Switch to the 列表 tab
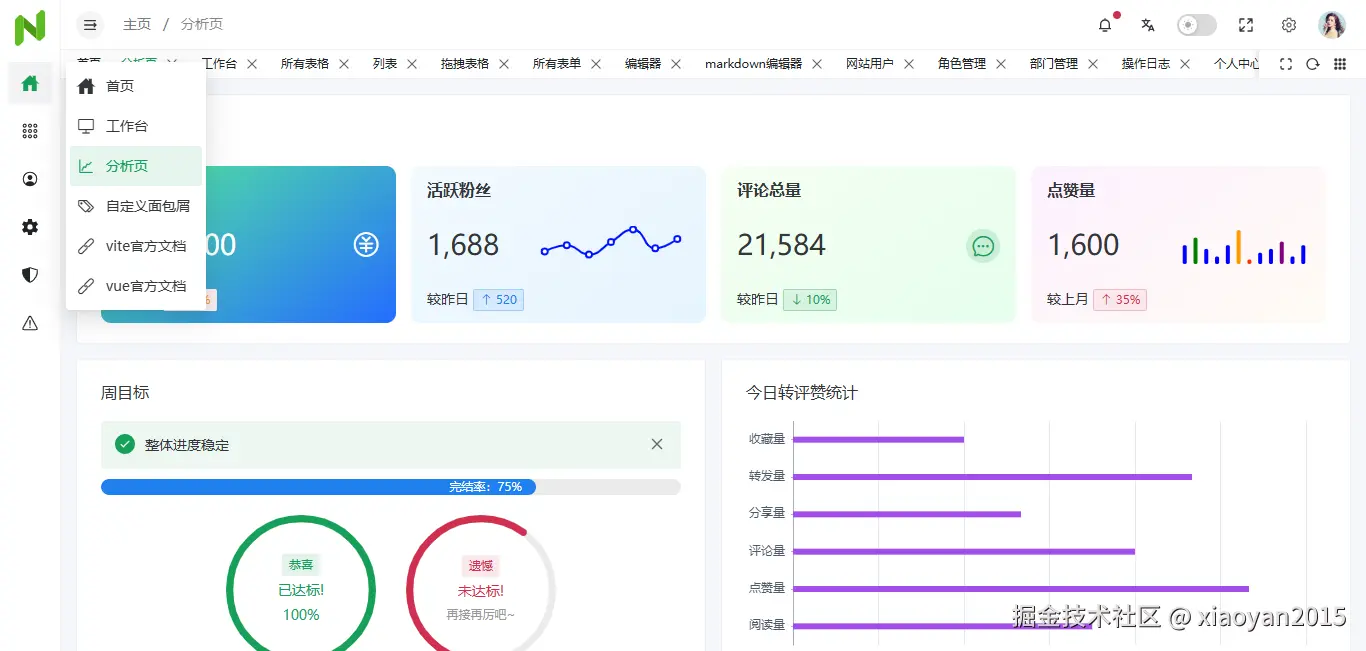Image resolution: width=1366 pixels, height=651 pixels. pyautogui.click(x=385, y=64)
